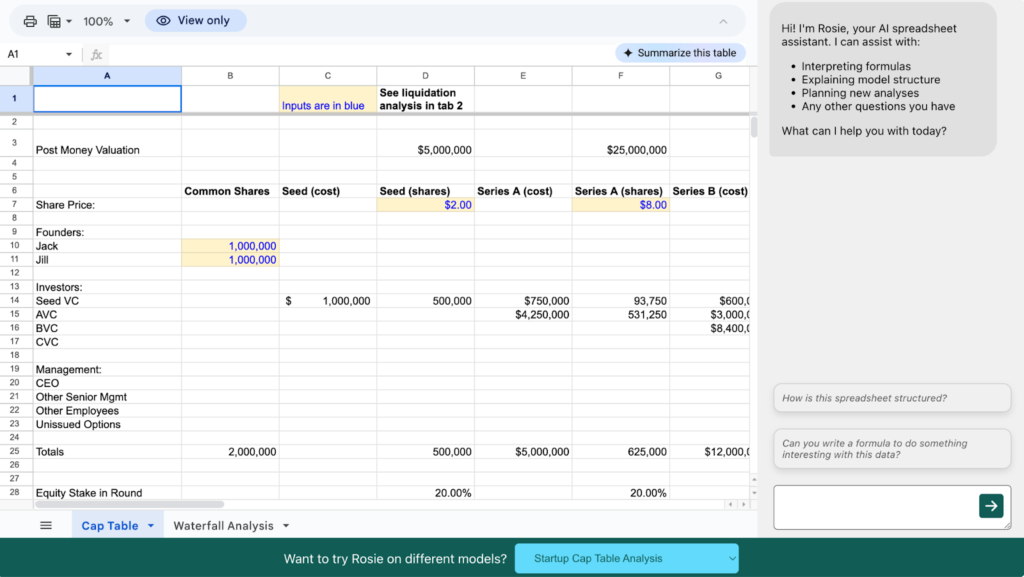Click the chat message input field
This screenshot has width=1024, height=577.
point(874,507)
